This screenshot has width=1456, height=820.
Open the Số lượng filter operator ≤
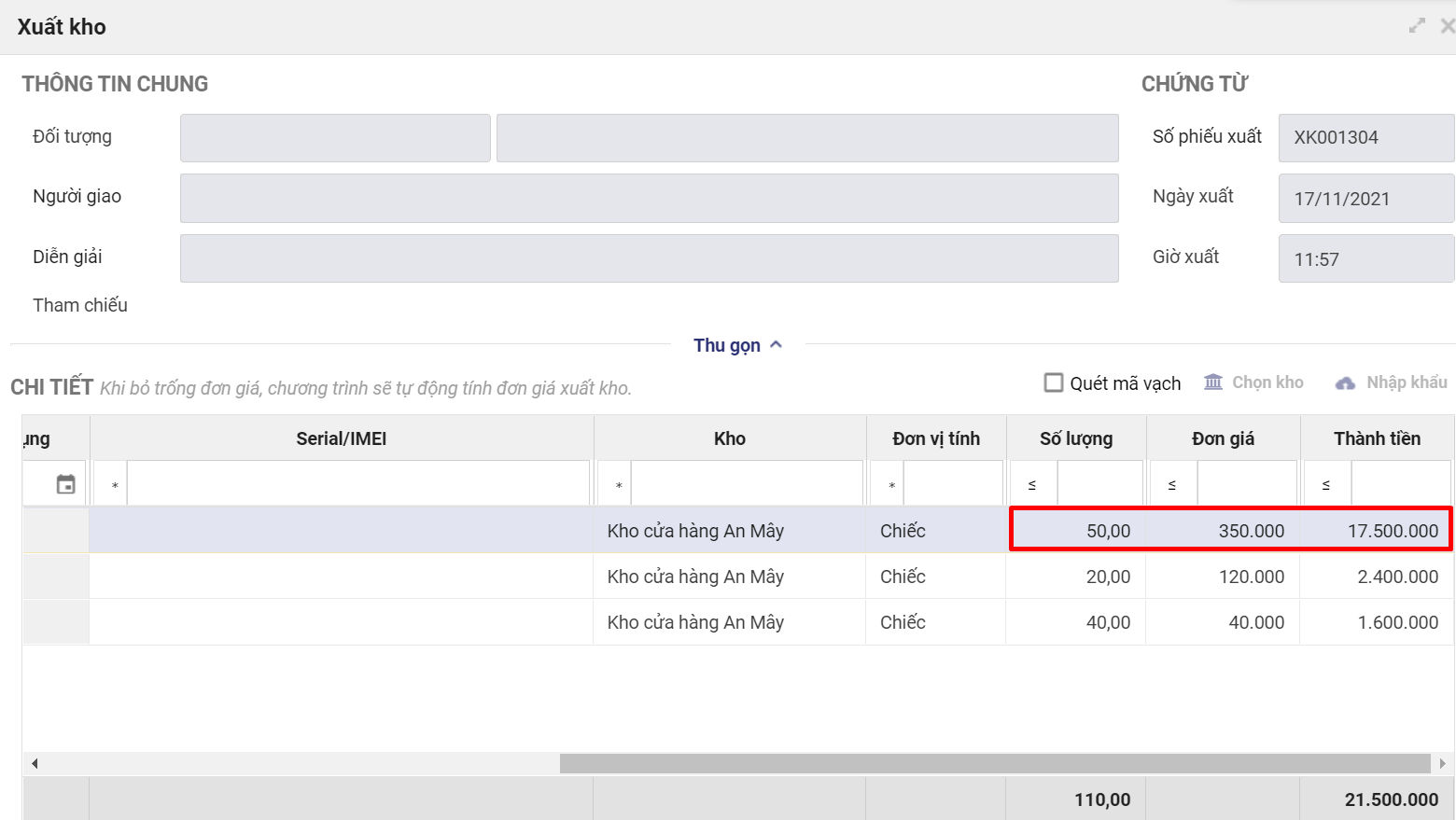pos(1032,485)
